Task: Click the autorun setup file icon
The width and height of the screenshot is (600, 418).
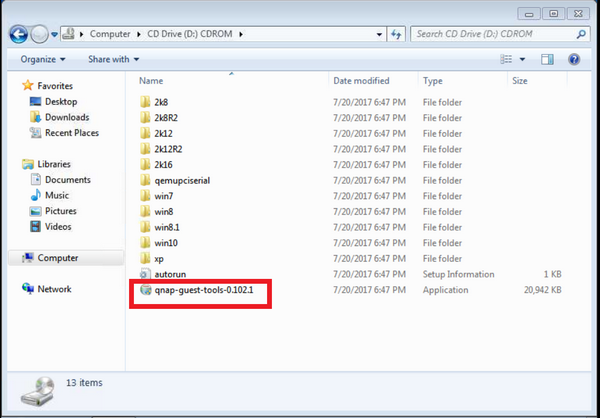Action: (145, 274)
